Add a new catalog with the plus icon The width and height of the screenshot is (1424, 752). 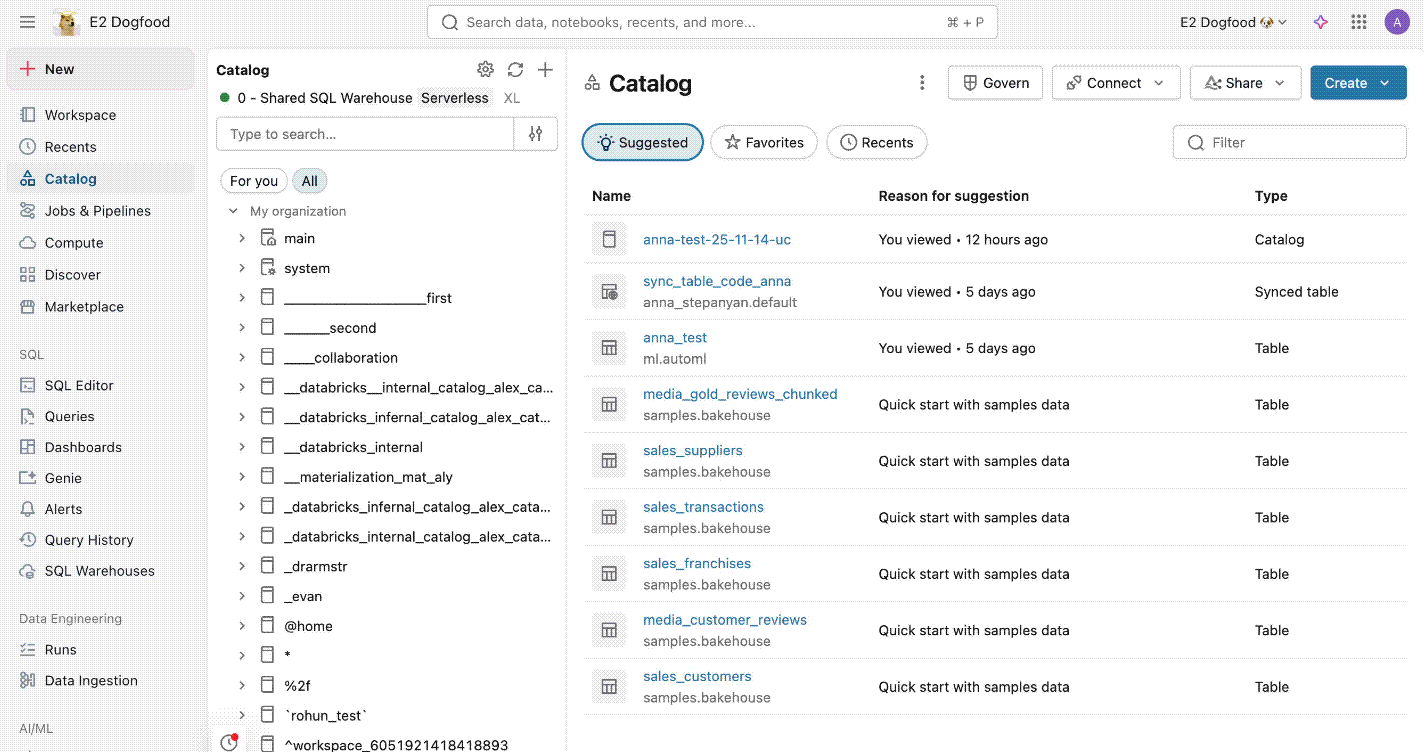coord(545,69)
